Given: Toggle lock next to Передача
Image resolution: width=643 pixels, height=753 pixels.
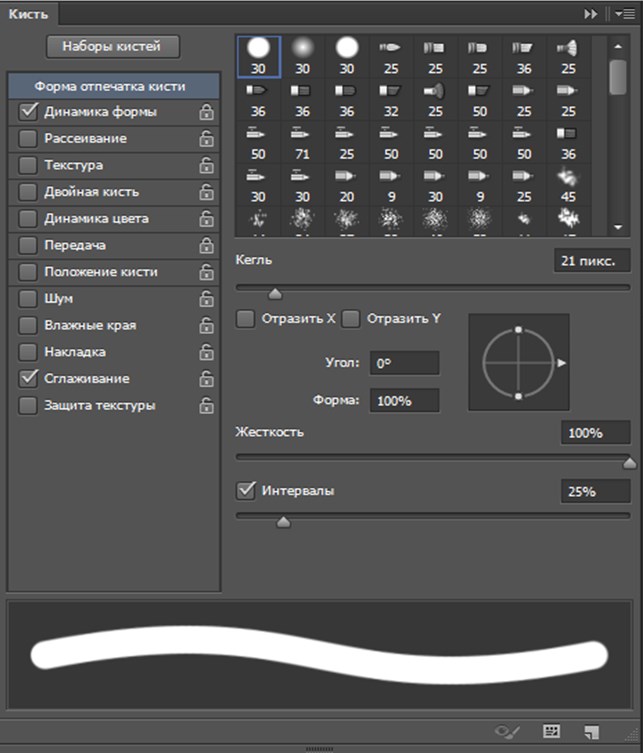Looking at the screenshot, I should (x=206, y=245).
